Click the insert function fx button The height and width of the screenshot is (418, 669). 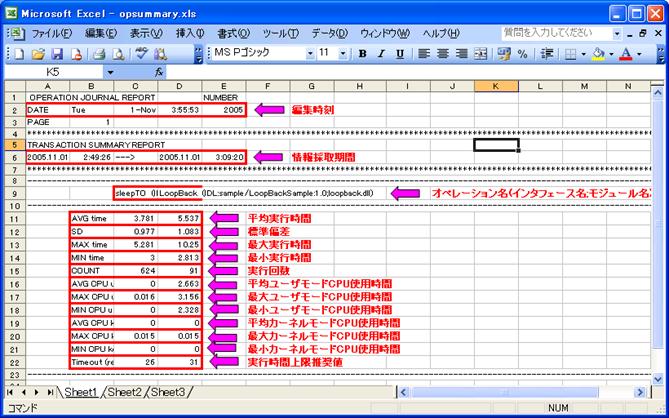pos(159,73)
